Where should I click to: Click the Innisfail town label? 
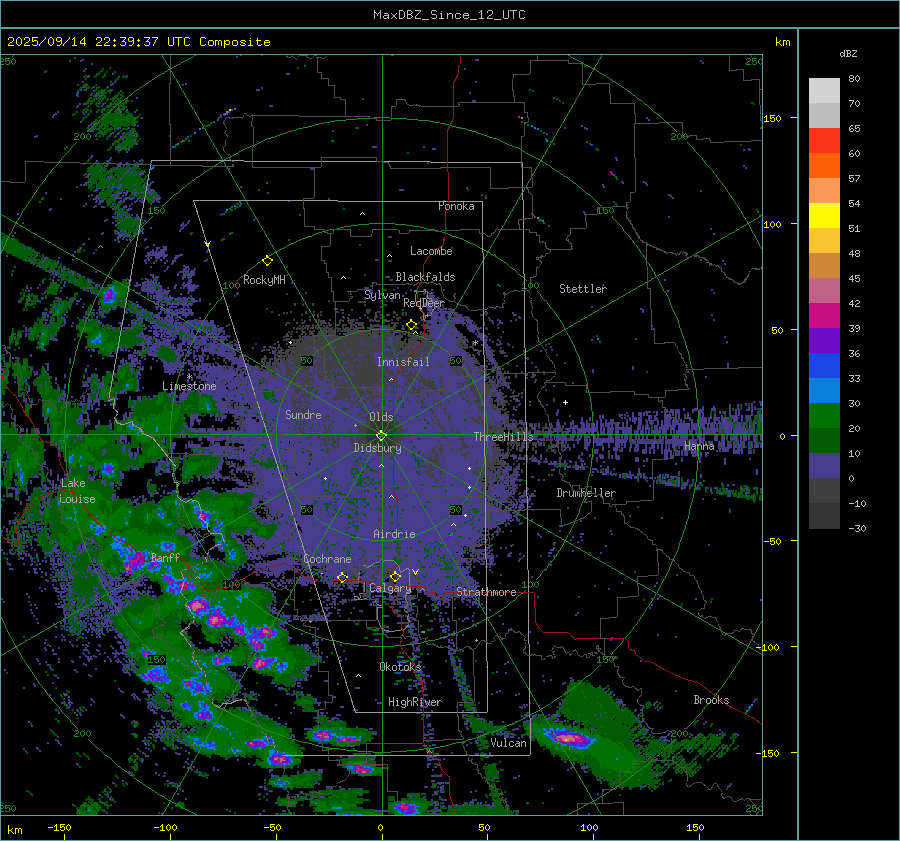click(403, 362)
